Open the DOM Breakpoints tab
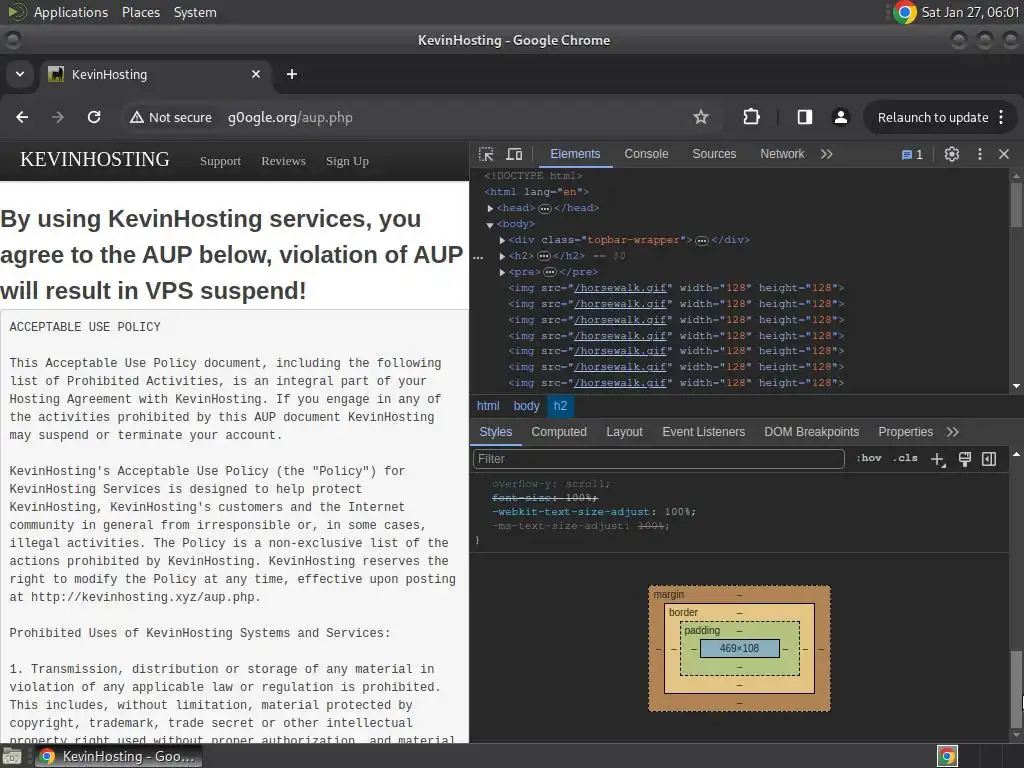The image size is (1024, 768). (812, 432)
